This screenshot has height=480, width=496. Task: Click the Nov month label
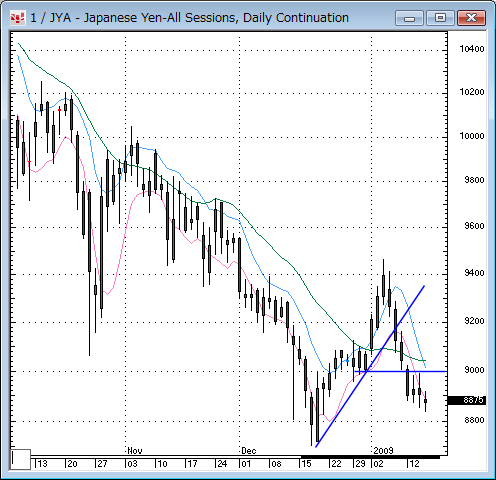point(135,451)
